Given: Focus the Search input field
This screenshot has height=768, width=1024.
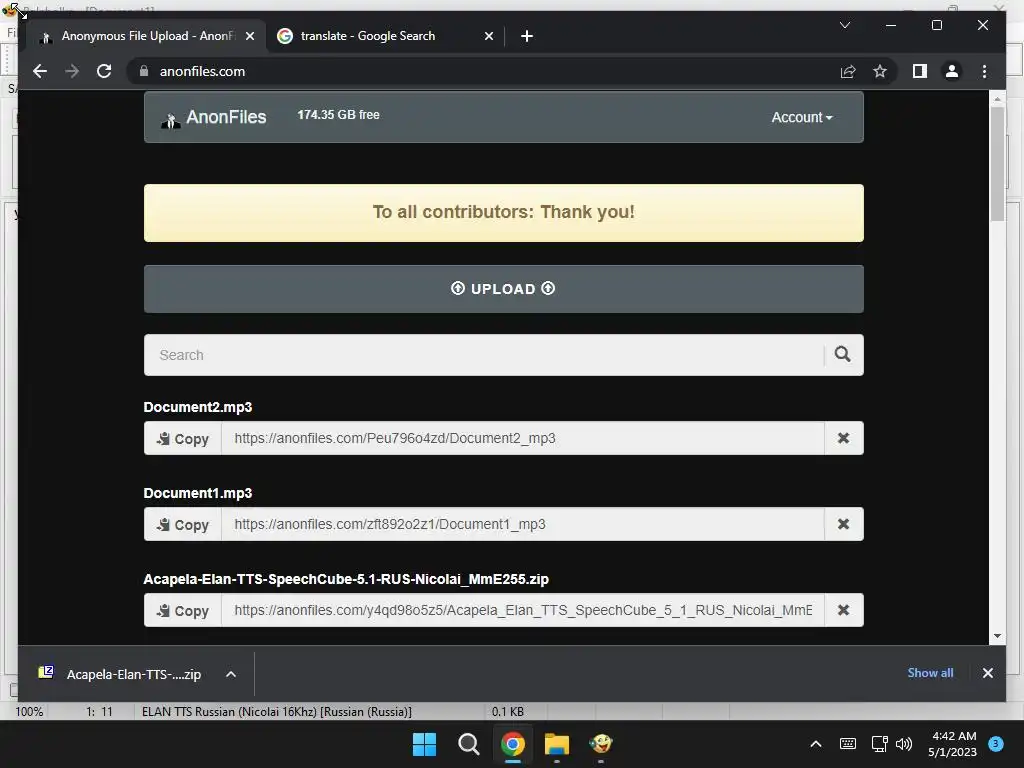Looking at the screenshot, I should [484, 355].
